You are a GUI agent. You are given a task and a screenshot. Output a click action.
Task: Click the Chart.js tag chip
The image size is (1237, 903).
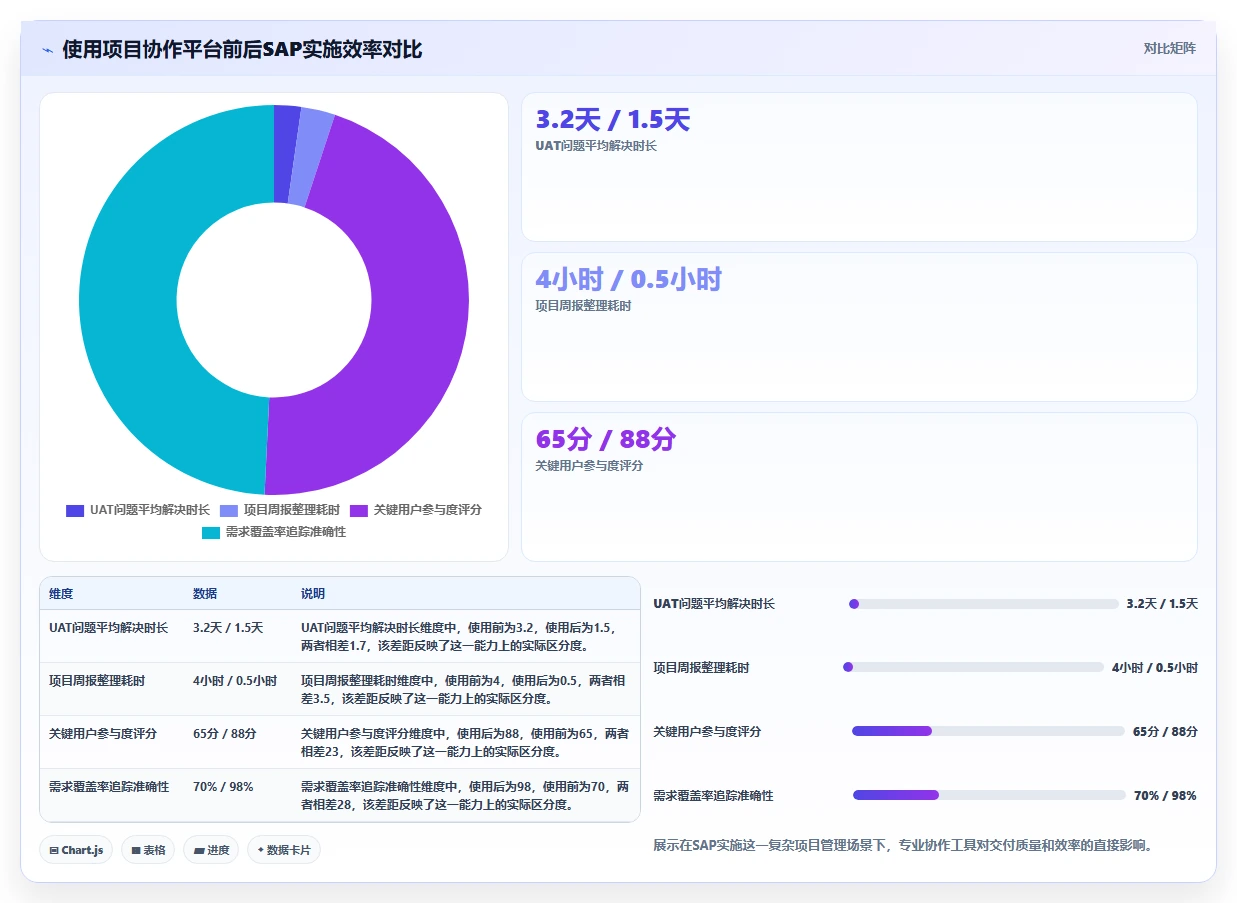pos(77,850)
